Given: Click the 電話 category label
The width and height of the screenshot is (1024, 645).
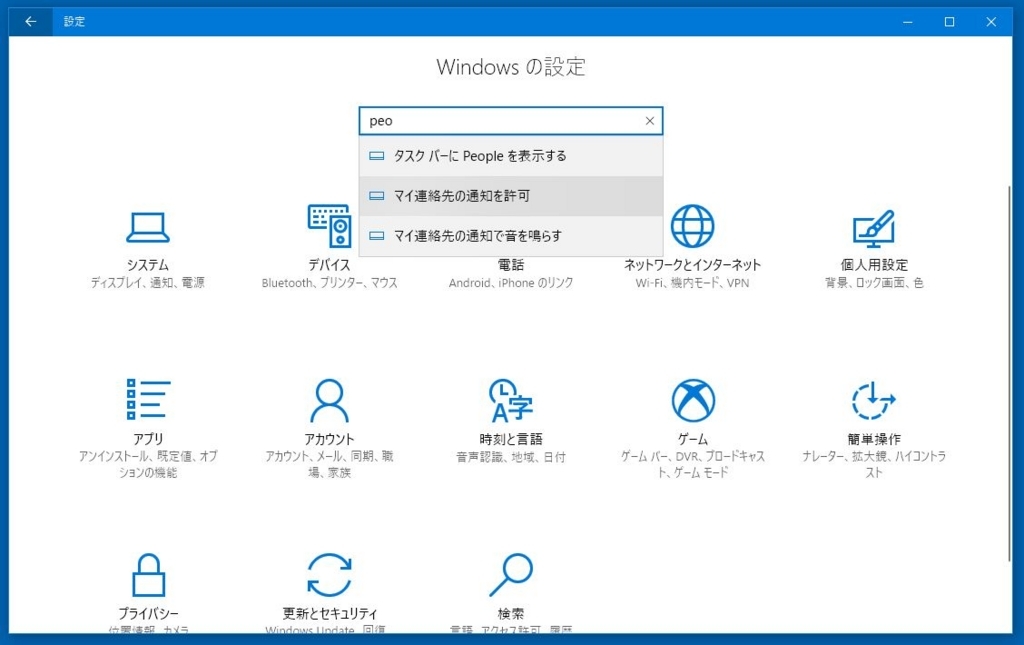Looking at the screenshot, I should click(x=511, y=264).
